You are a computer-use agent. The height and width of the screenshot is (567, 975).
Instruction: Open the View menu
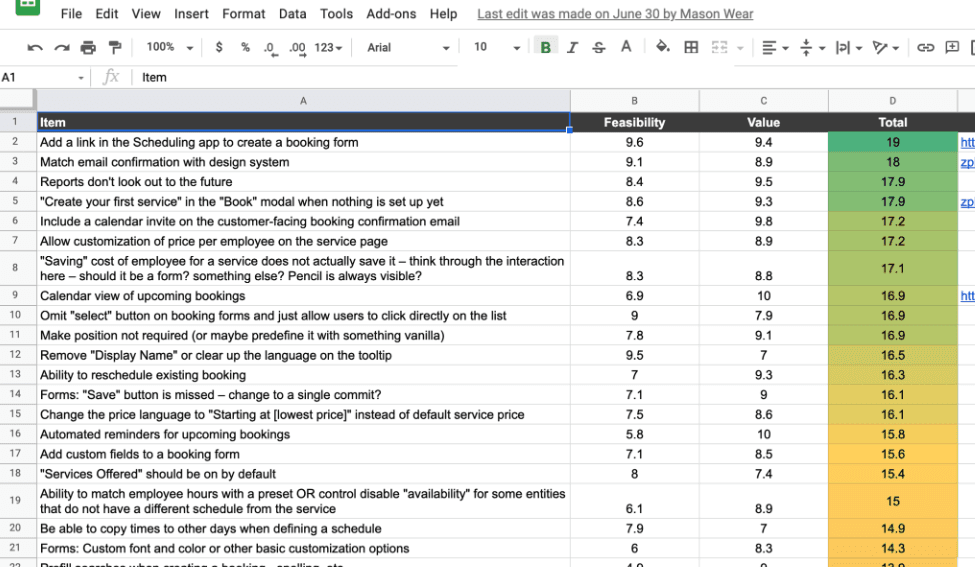coord(146,14)
